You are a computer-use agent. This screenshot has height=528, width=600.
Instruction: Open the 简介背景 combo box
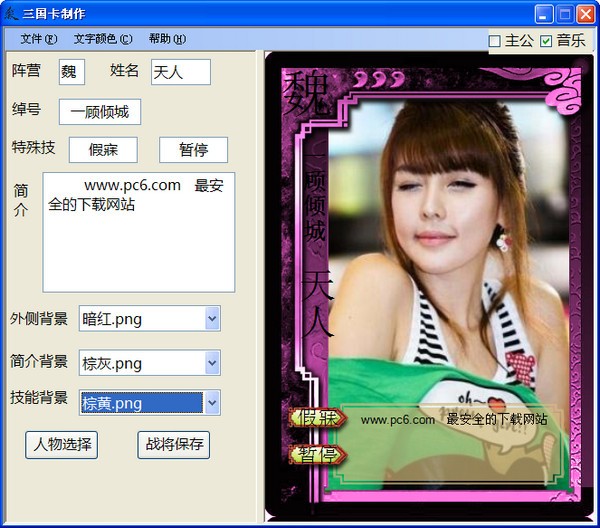click(211, 362)
